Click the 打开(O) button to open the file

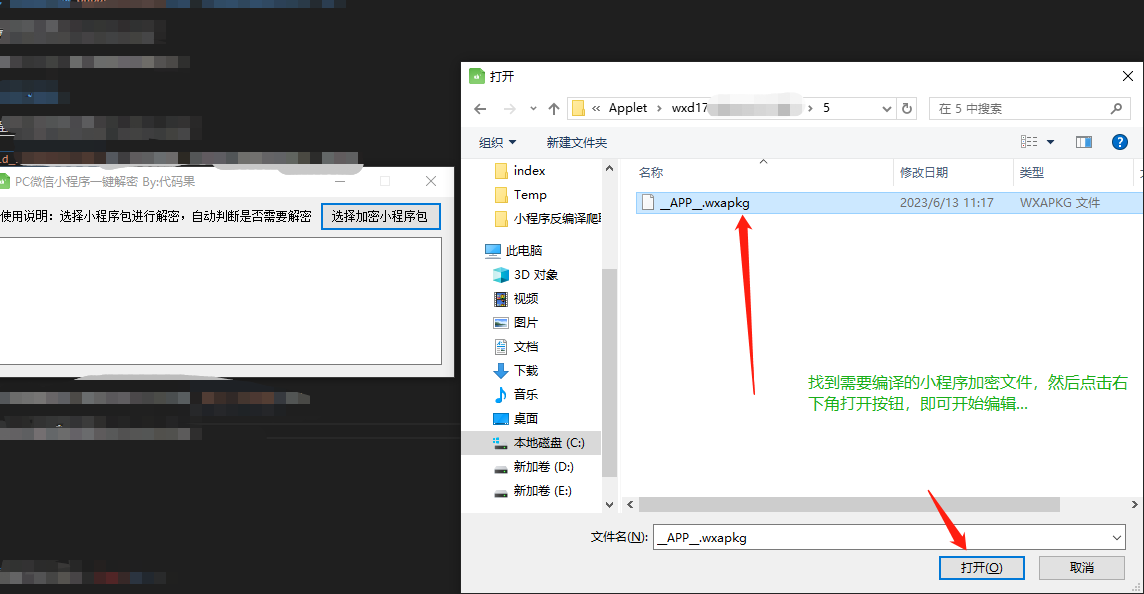tap(982, 567)
